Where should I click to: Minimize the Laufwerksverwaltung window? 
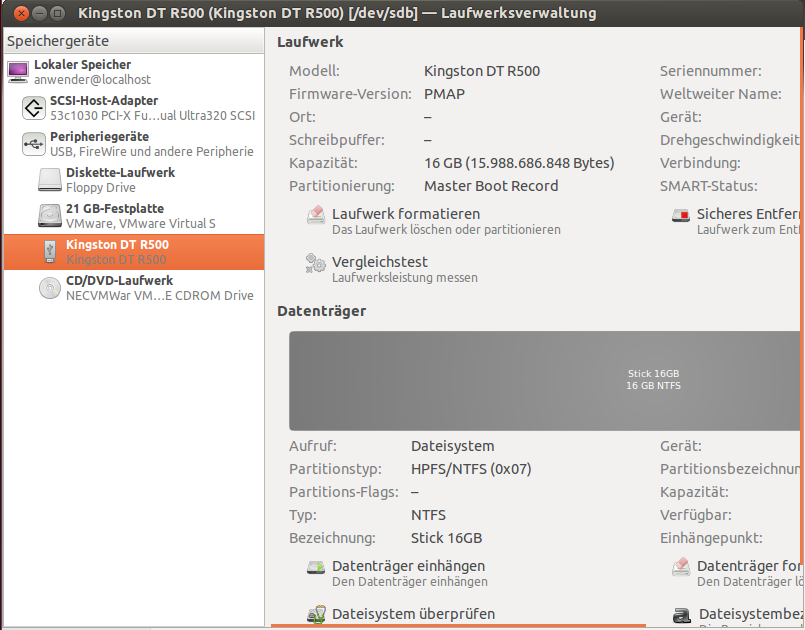pyautogui.click(x=40, y=13)
